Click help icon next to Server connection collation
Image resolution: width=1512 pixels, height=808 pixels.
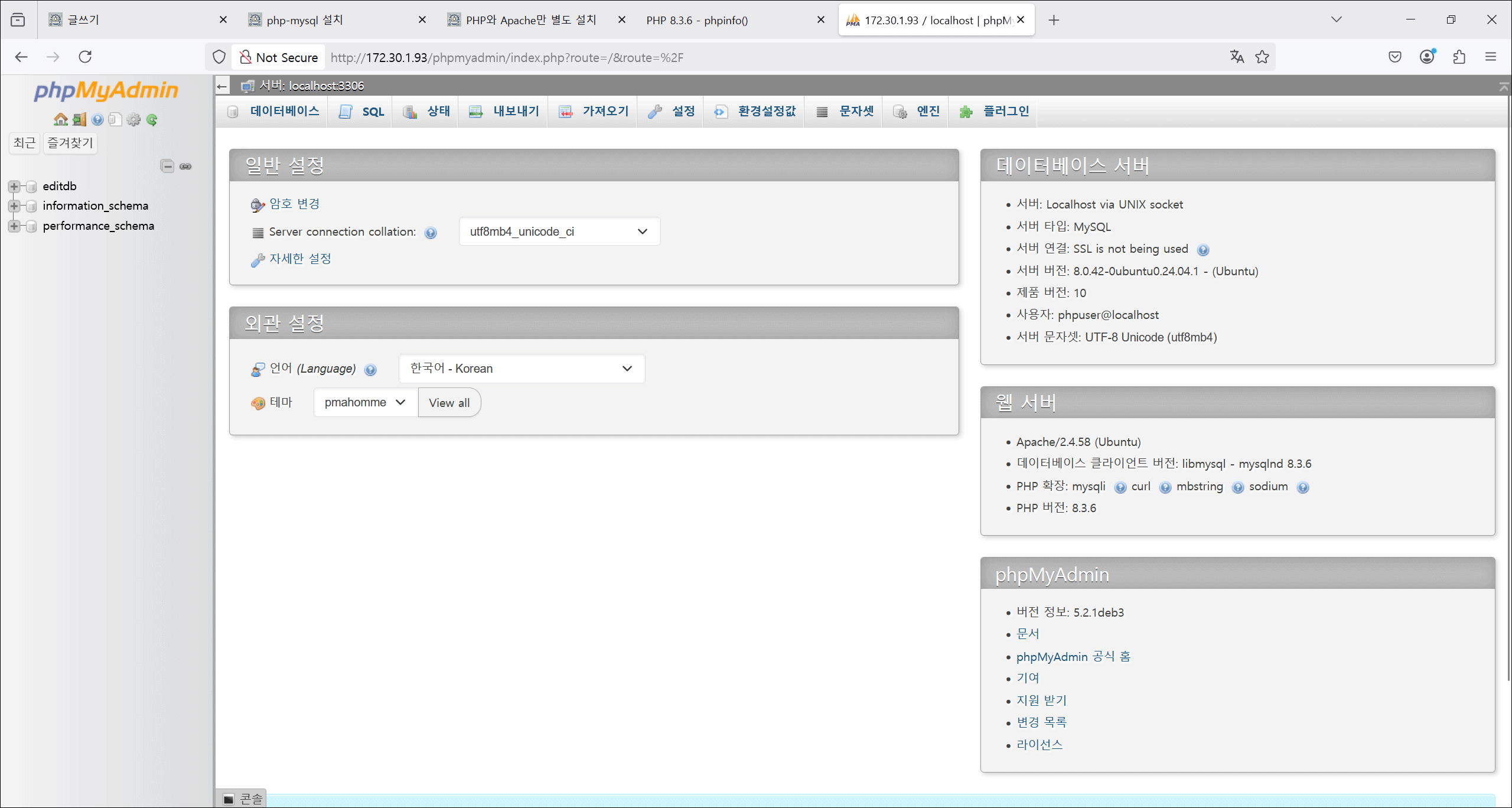(431, 233)
